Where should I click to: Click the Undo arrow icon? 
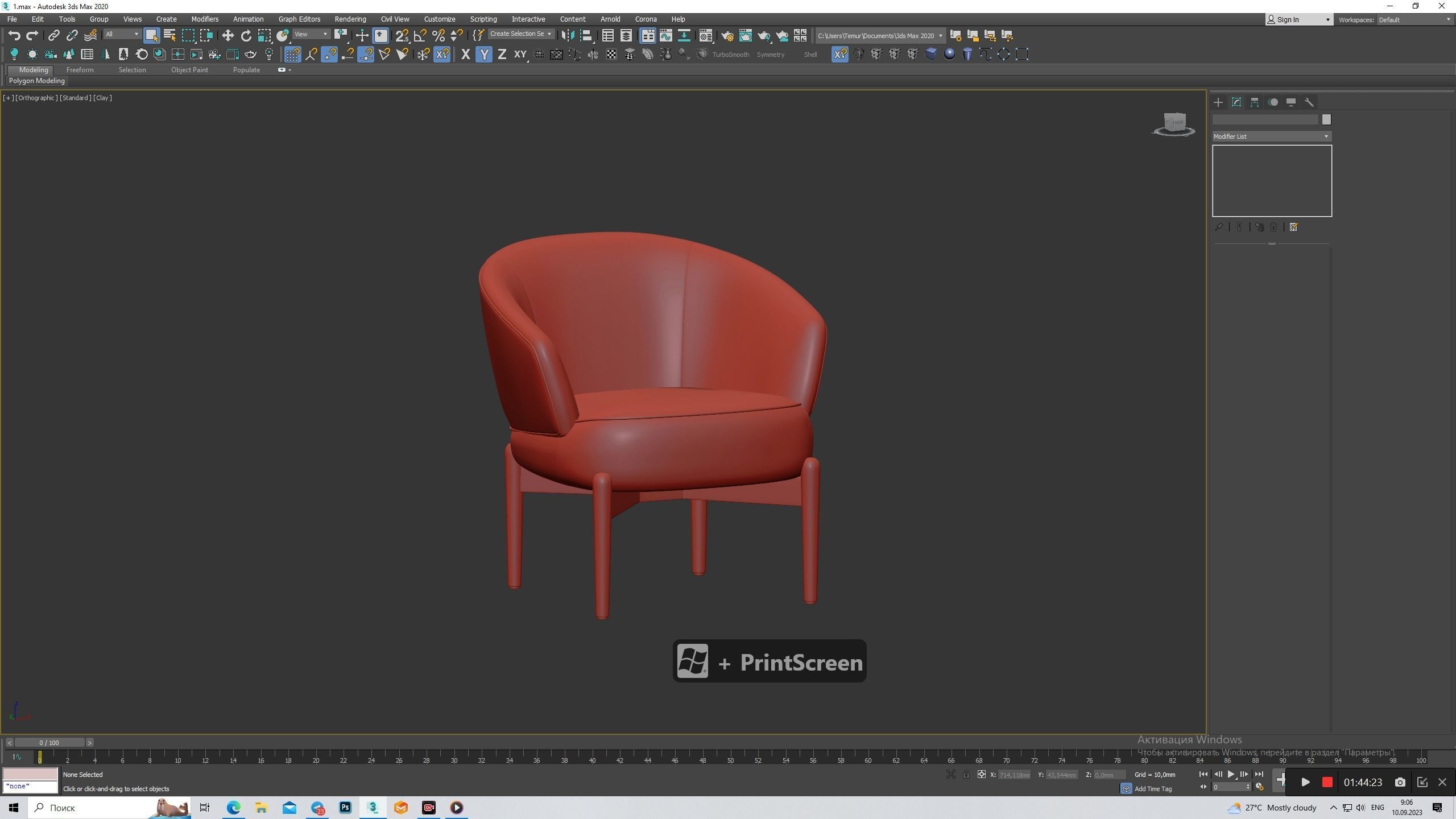(14, 35)
